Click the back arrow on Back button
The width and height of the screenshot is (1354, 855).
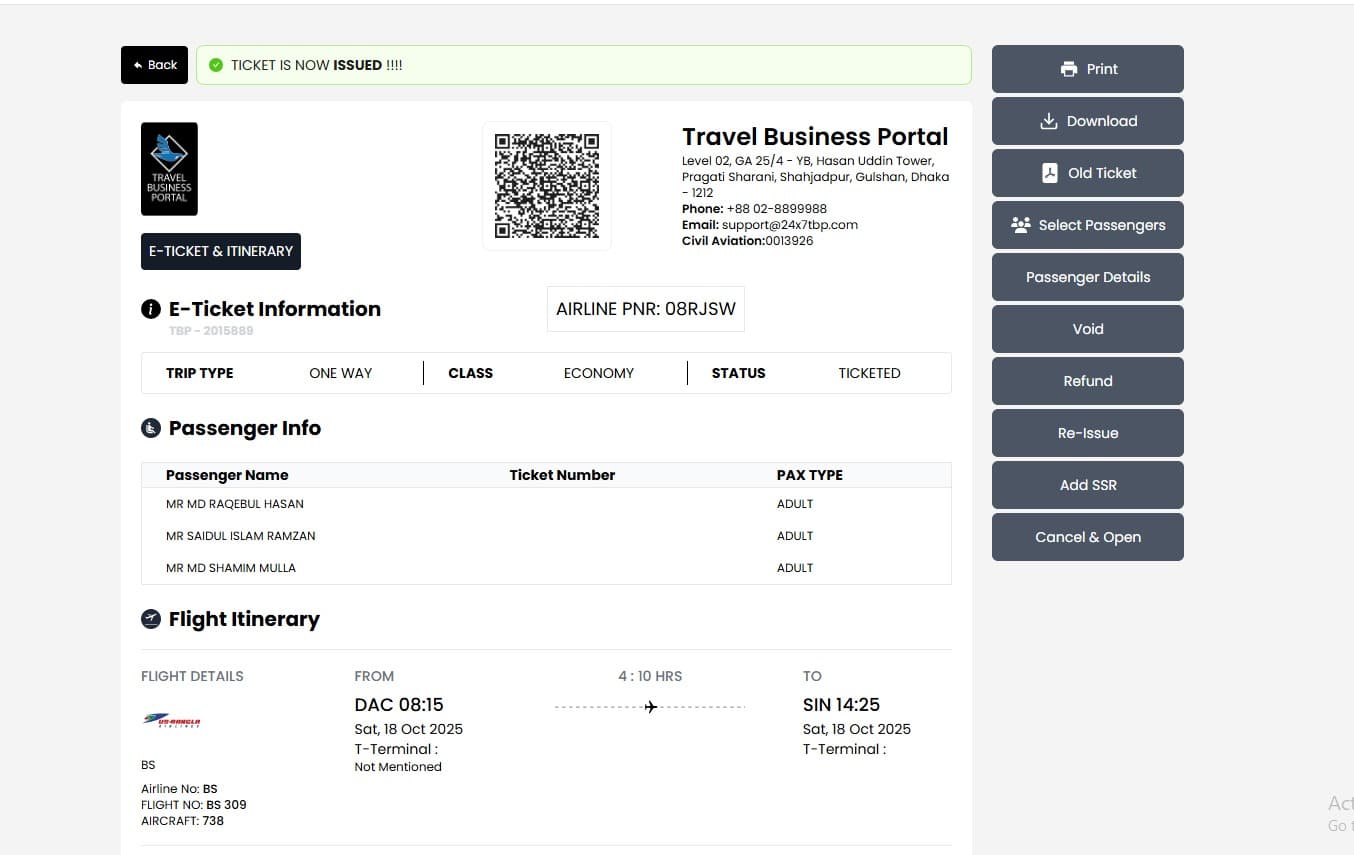click(136, 64)
